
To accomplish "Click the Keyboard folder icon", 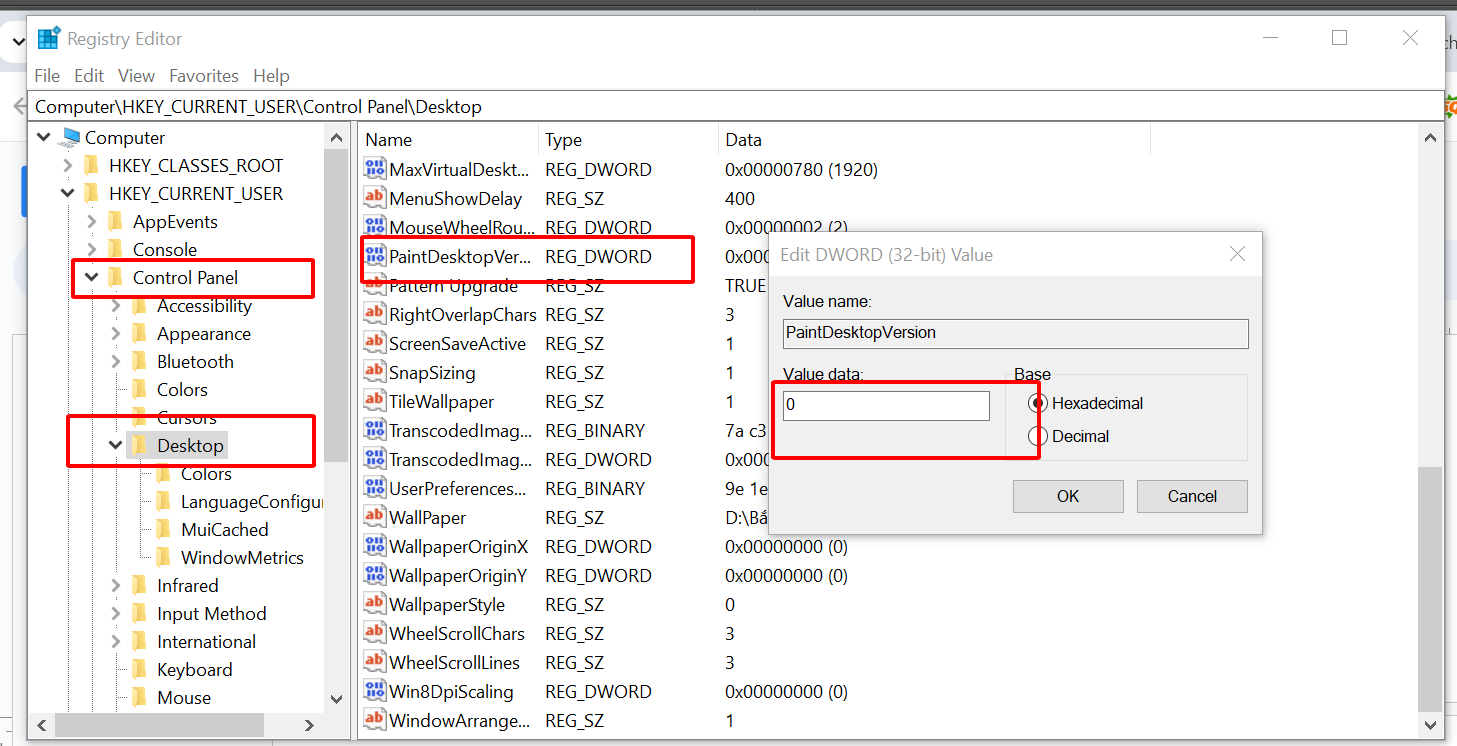I will (x=140, y=670).
